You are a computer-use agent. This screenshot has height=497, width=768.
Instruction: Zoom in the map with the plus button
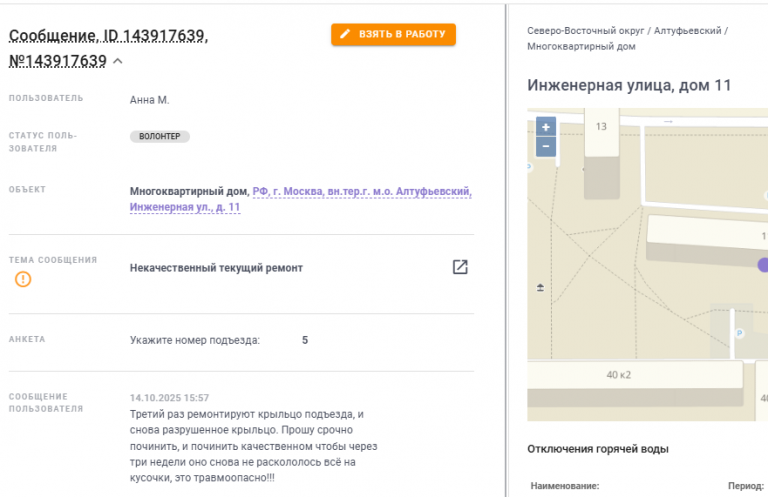[x=545, y=127]
